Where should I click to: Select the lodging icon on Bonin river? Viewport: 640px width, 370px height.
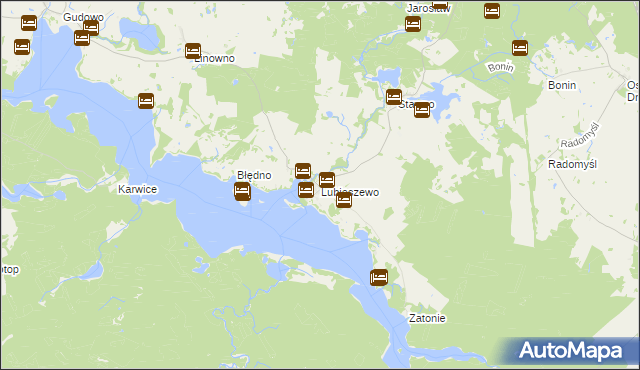pyautogui.click(x=520, y=48)
